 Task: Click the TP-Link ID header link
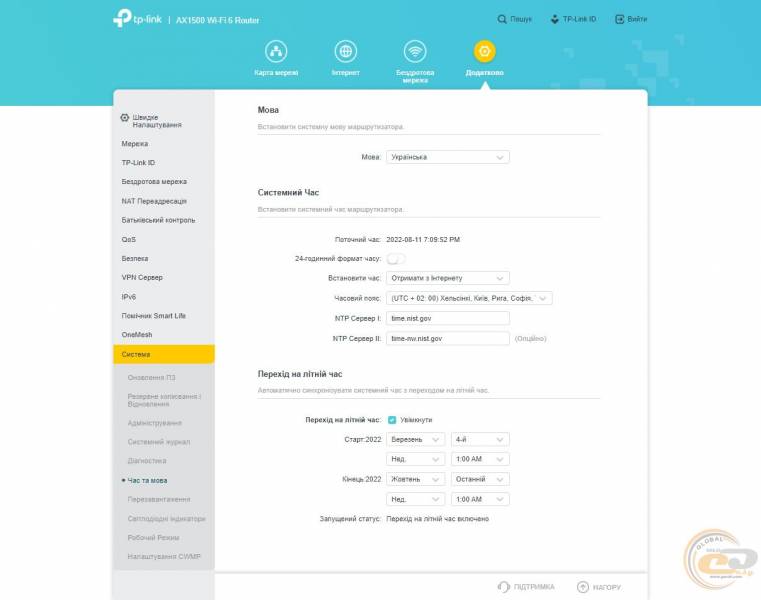click(579, 19)
